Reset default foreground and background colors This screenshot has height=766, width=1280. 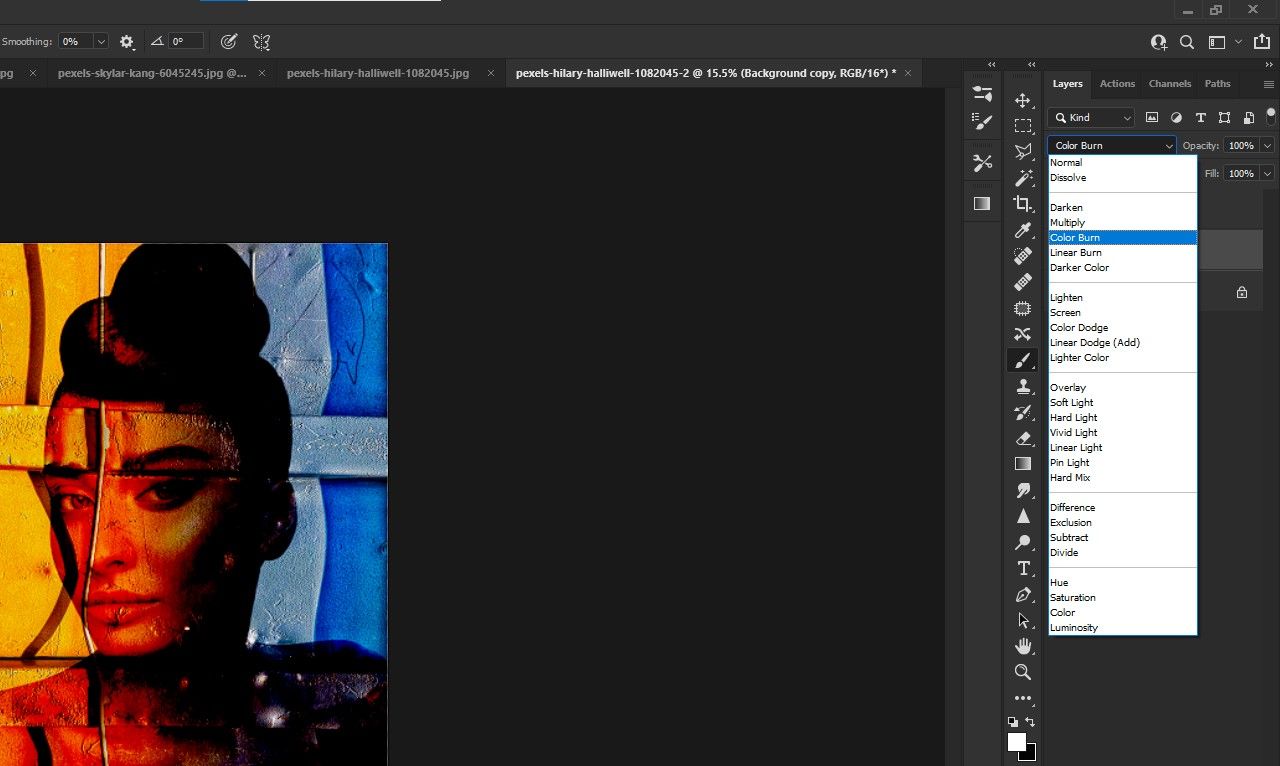[x=1013, y=721]
